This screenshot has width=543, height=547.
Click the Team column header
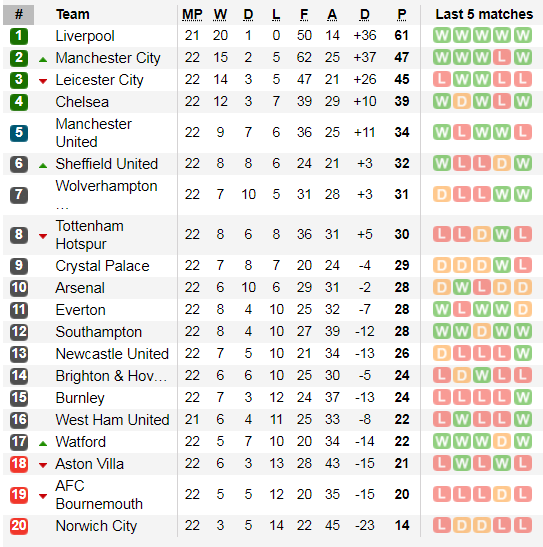coord(73,15)
